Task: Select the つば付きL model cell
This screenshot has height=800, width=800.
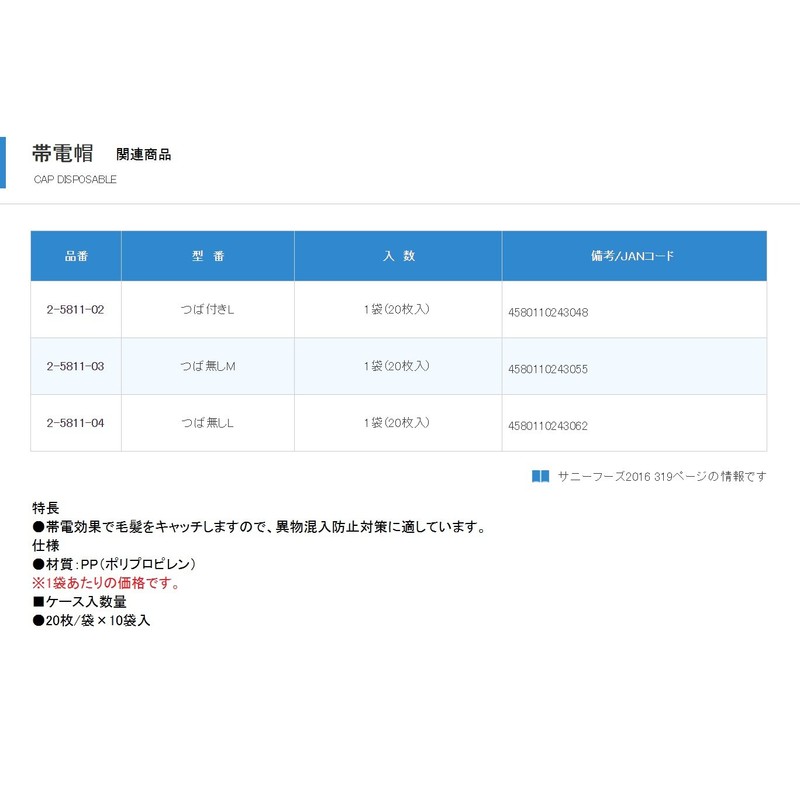Action: pyautogui.click(x=207, y=310)
